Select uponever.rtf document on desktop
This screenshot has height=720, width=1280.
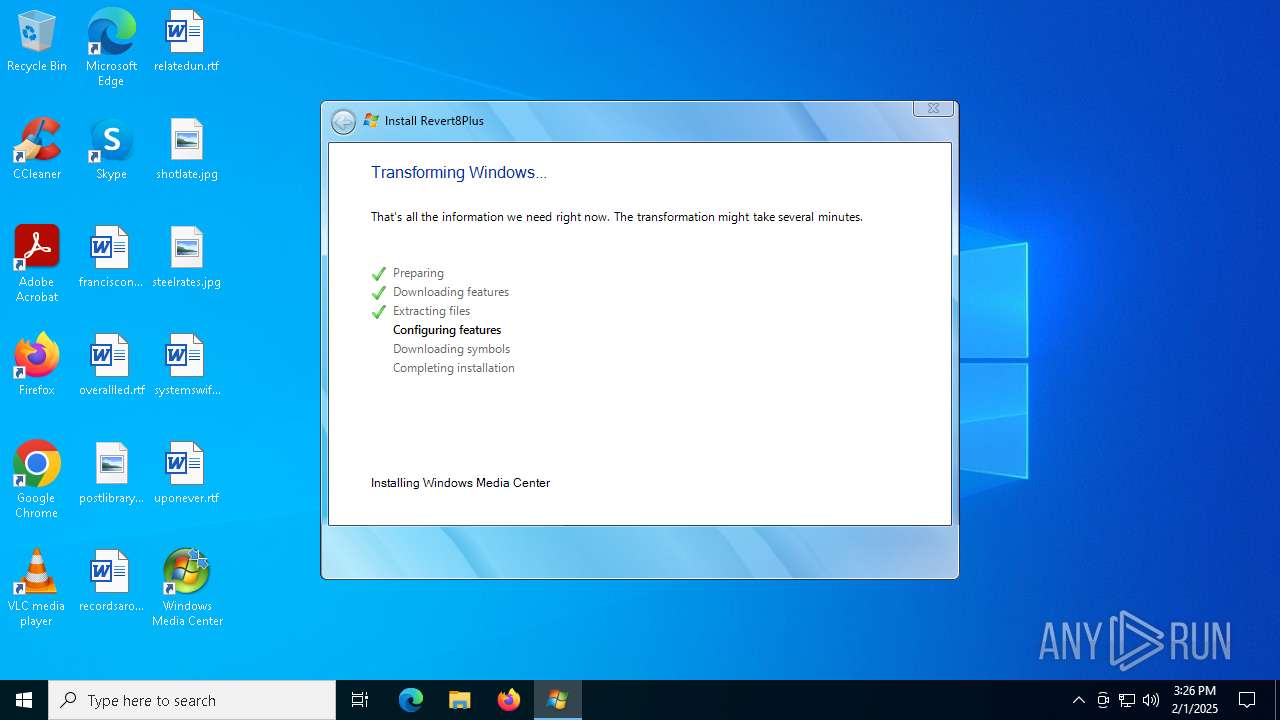click(x=186, y=474)
